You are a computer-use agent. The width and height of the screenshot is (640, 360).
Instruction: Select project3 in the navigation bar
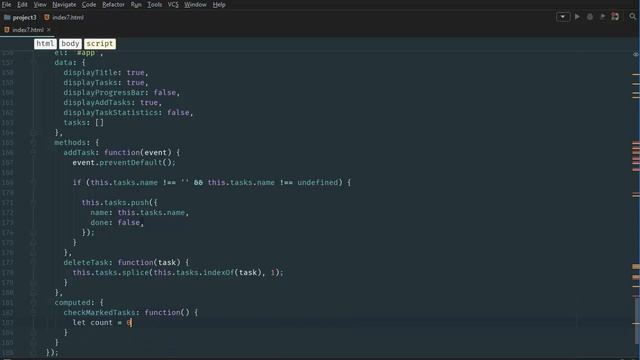[x=24, y=18]
